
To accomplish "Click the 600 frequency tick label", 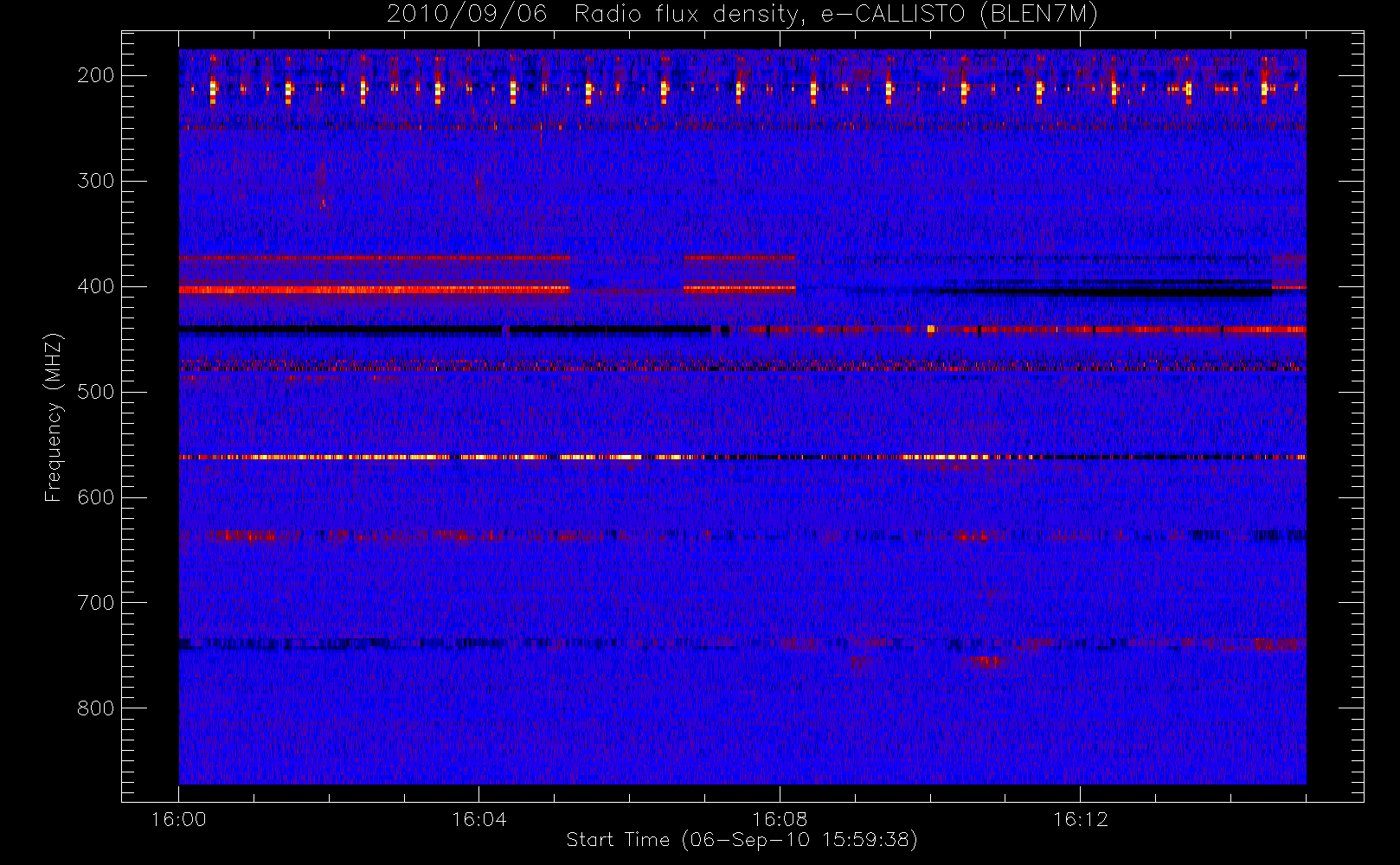I will pyautogui.click(x=95, y=497).
